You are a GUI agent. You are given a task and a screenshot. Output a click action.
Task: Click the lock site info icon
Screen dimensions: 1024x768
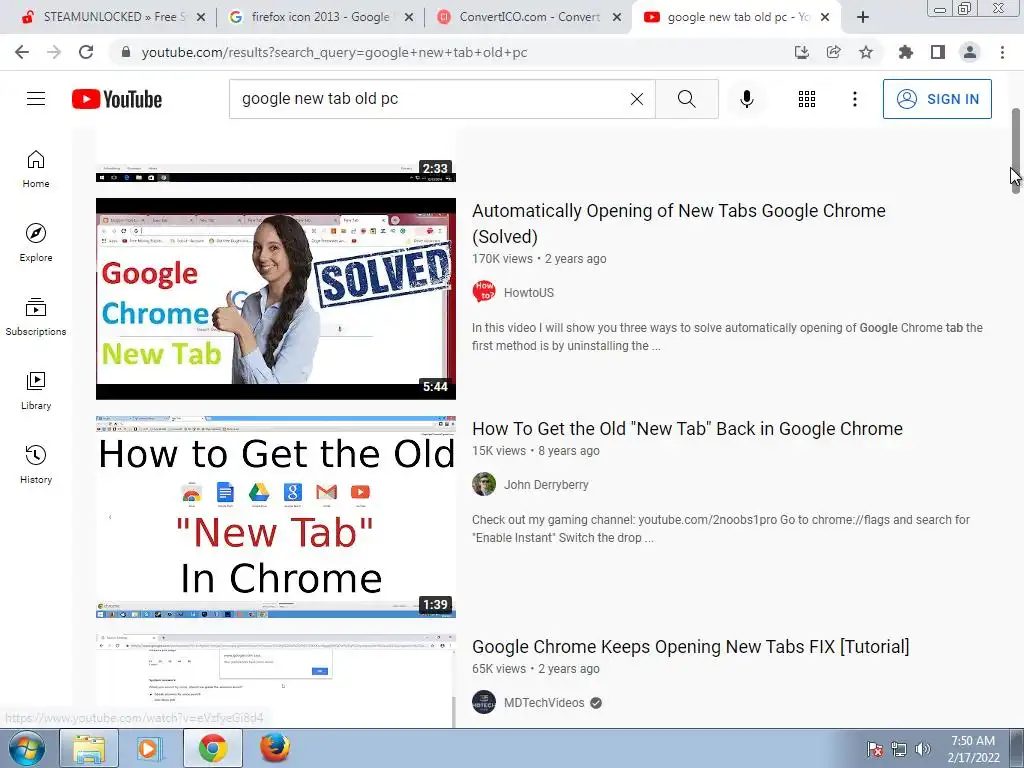point(126,52)
